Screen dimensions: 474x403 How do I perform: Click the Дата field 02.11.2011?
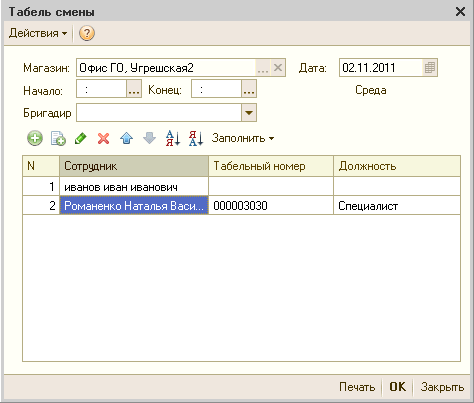[381, 68]
